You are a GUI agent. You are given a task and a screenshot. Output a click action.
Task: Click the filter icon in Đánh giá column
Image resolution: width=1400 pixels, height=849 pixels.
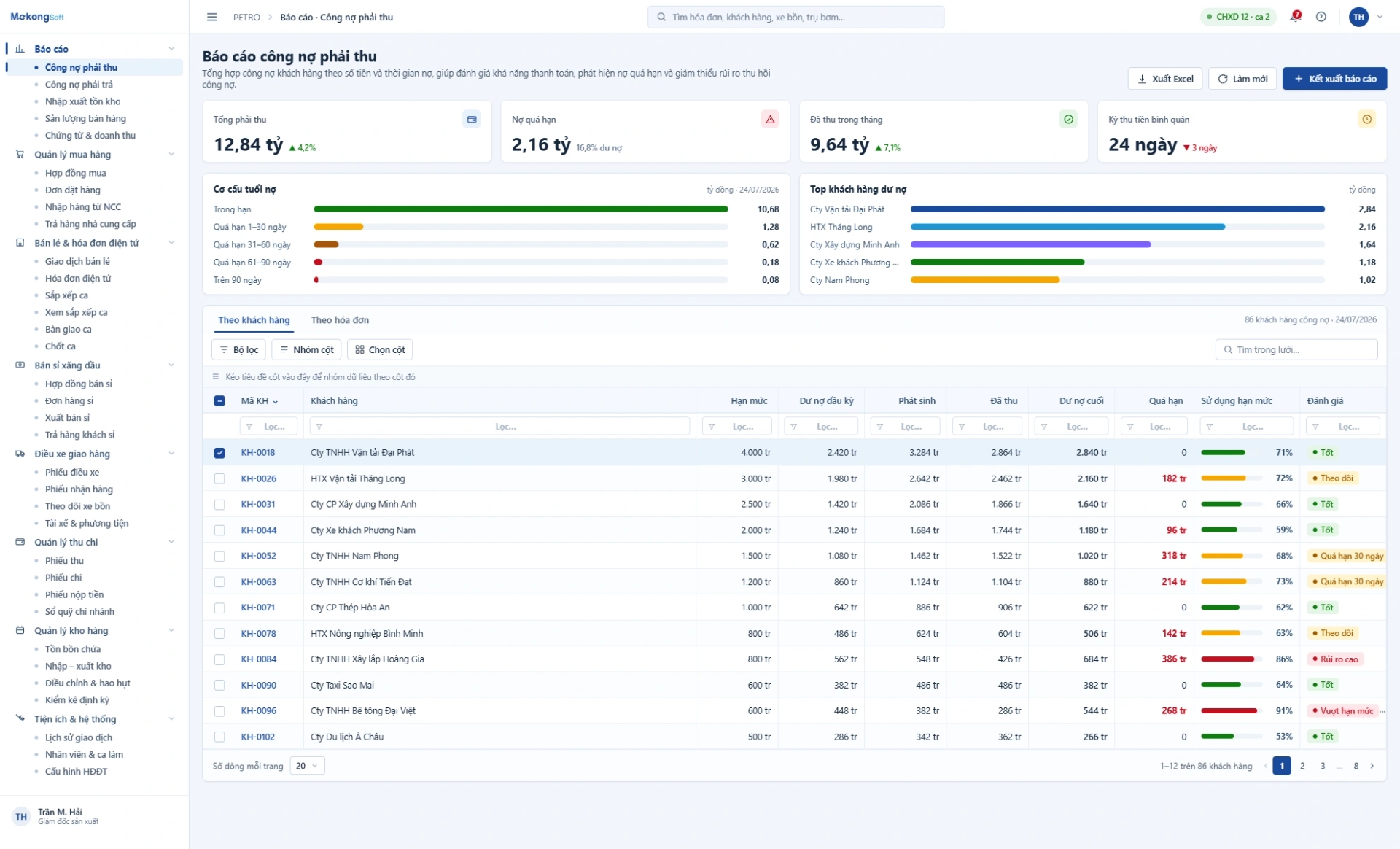(x=1315, y=427)
